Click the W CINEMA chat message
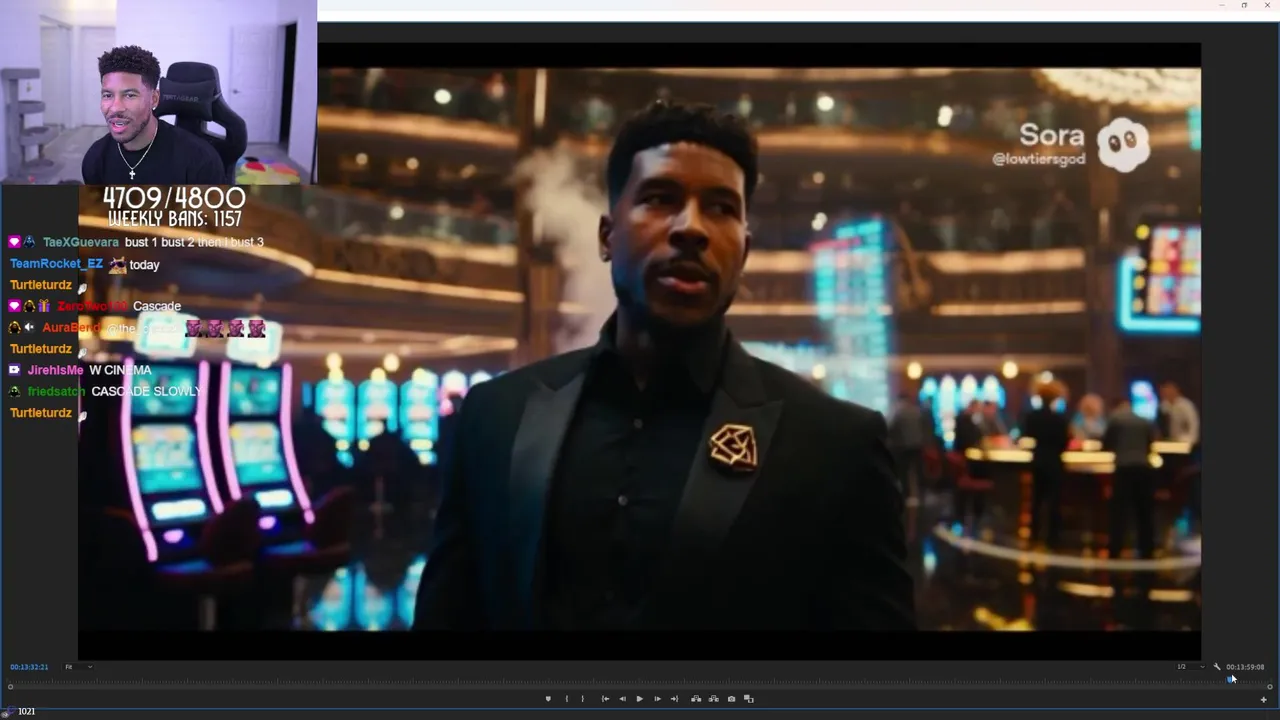 coord(120,370)
